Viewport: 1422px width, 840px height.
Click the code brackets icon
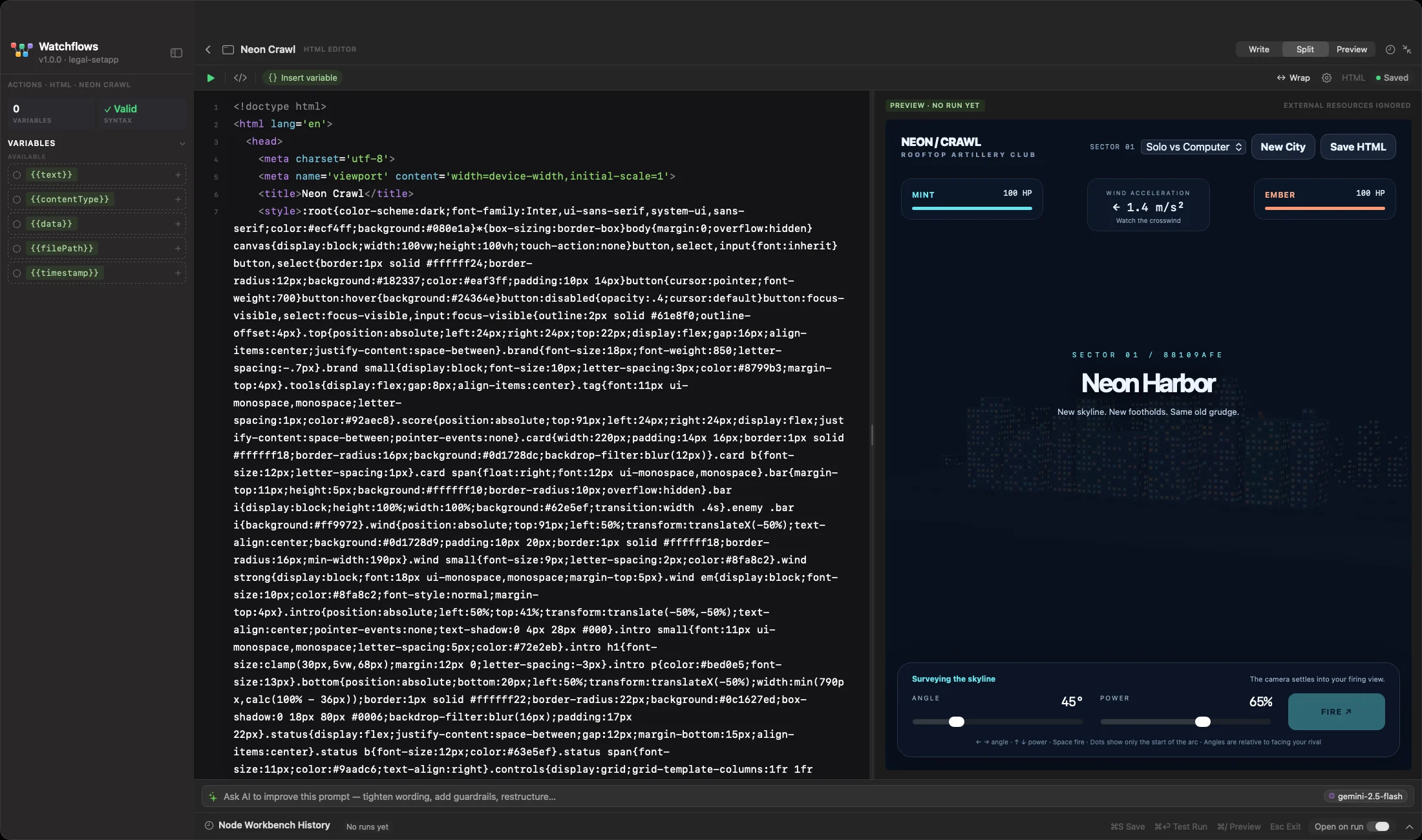tap(240, 78)
